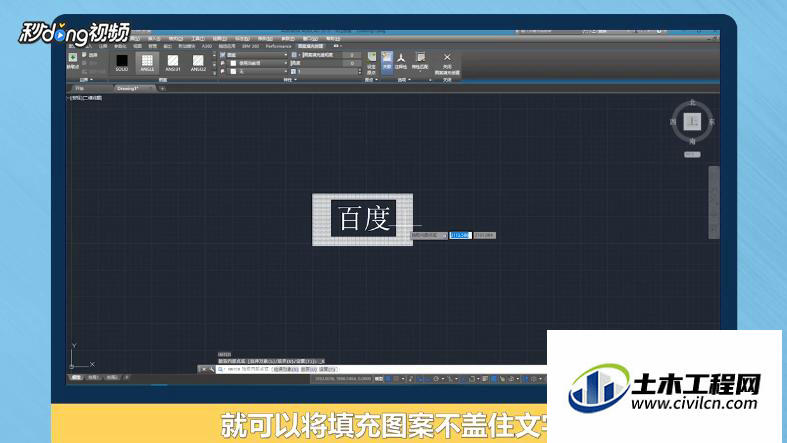Open the Hatch Creation ribbon tab
The image size is (787, 443).
coord(311,46)
